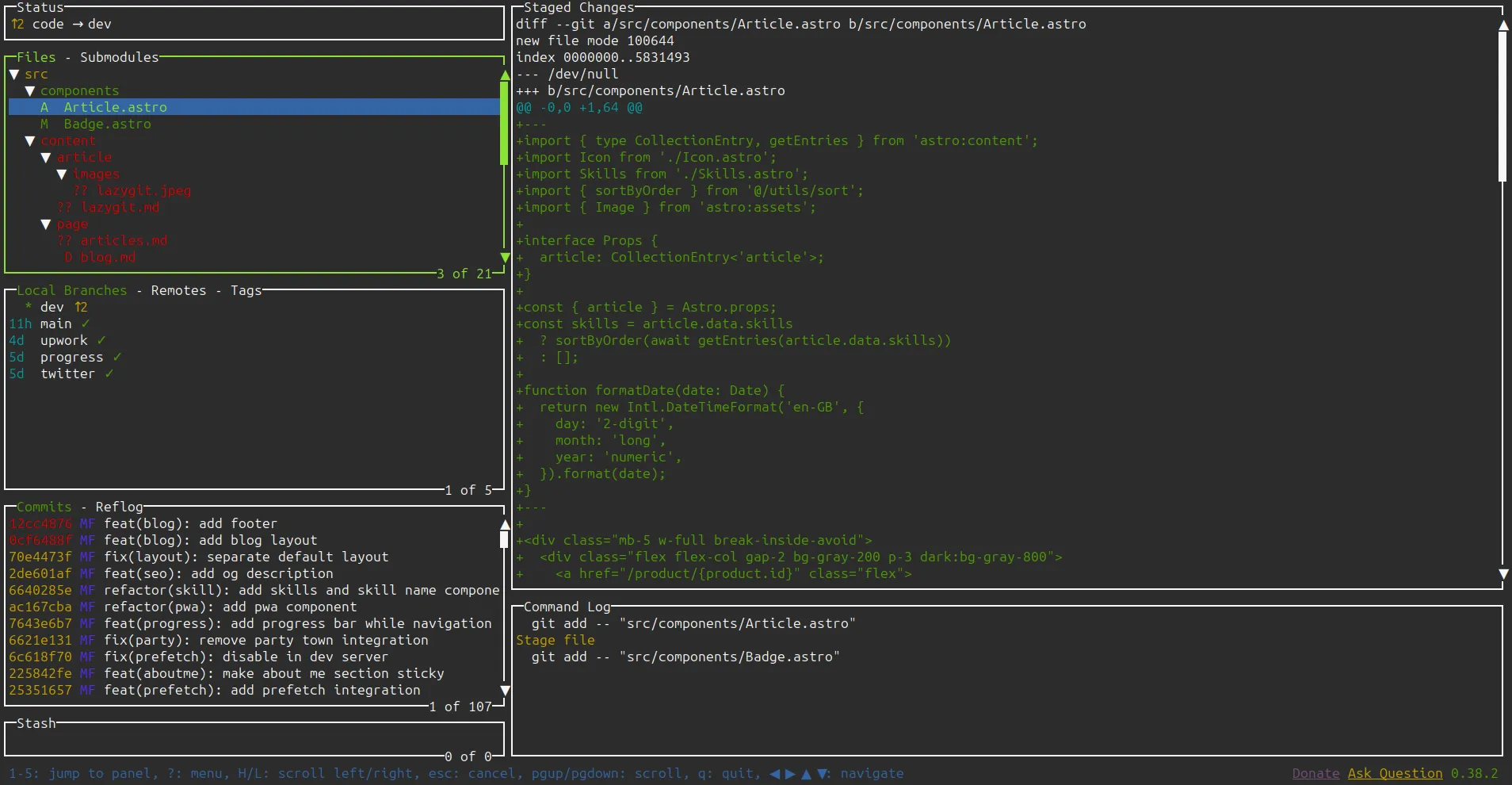
Task: Select the upwork branch
Action: [64, 341]
